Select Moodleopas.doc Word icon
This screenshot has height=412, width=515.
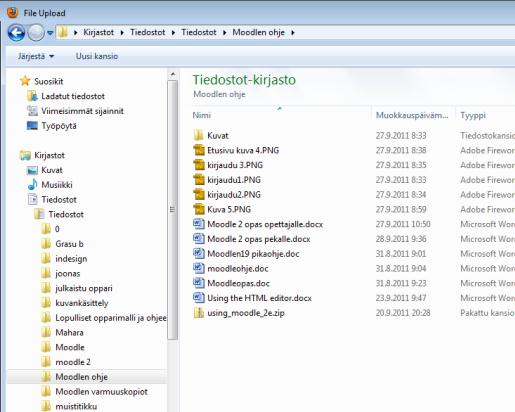199,283
